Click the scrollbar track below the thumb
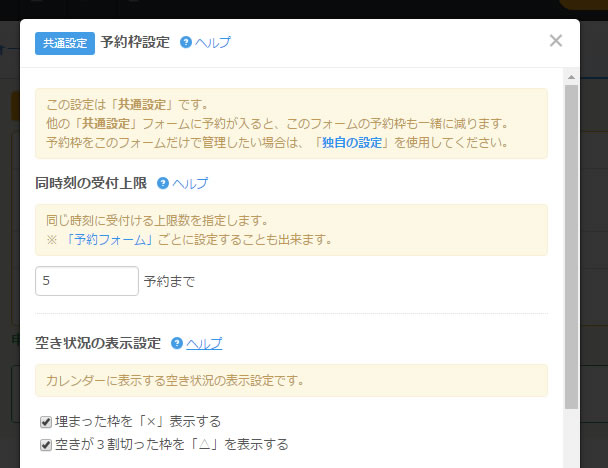Viewport: 608px width, 468px height. [x=571, y=440]
